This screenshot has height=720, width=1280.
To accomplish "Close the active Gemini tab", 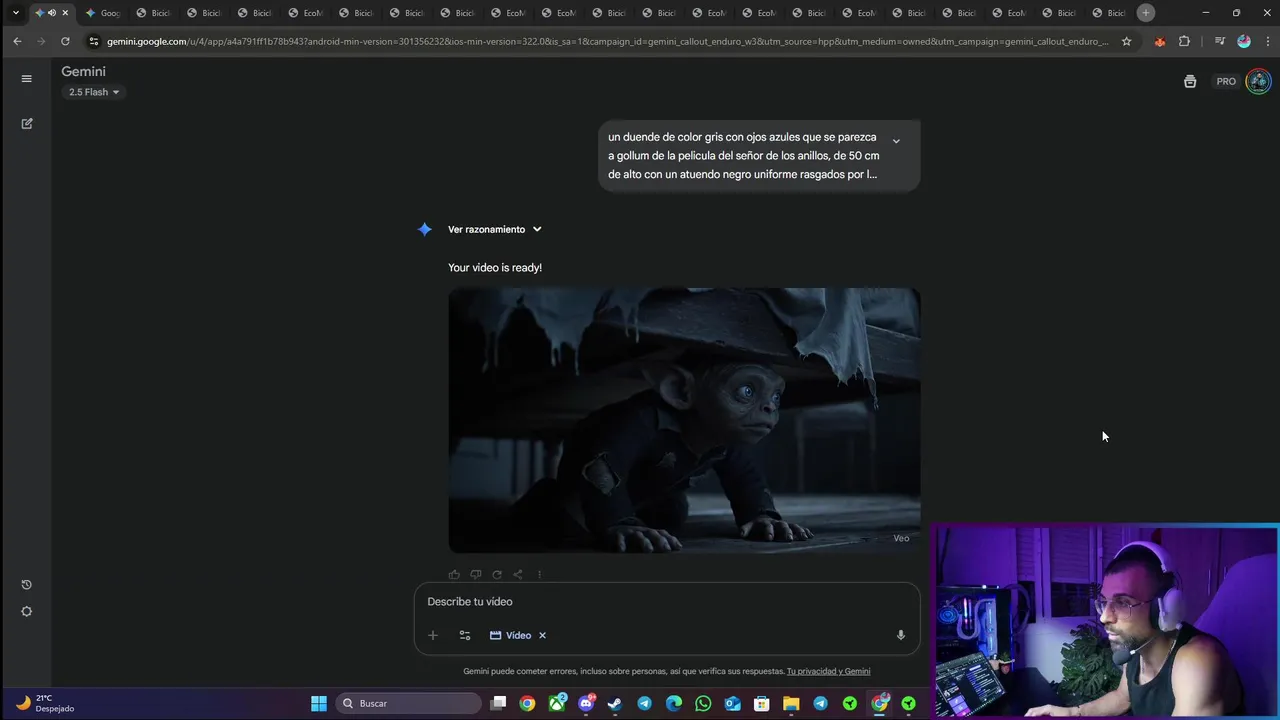I will tap(66, 13).
